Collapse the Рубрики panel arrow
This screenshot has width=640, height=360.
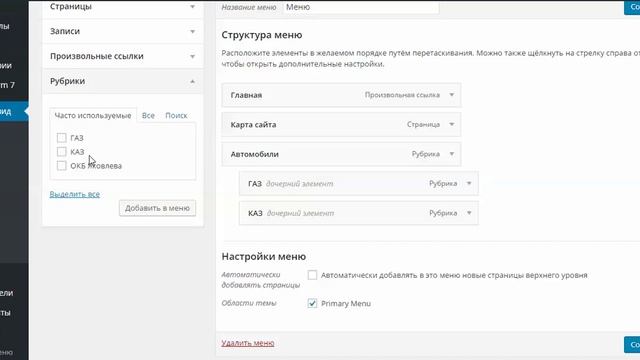point(192,81)
